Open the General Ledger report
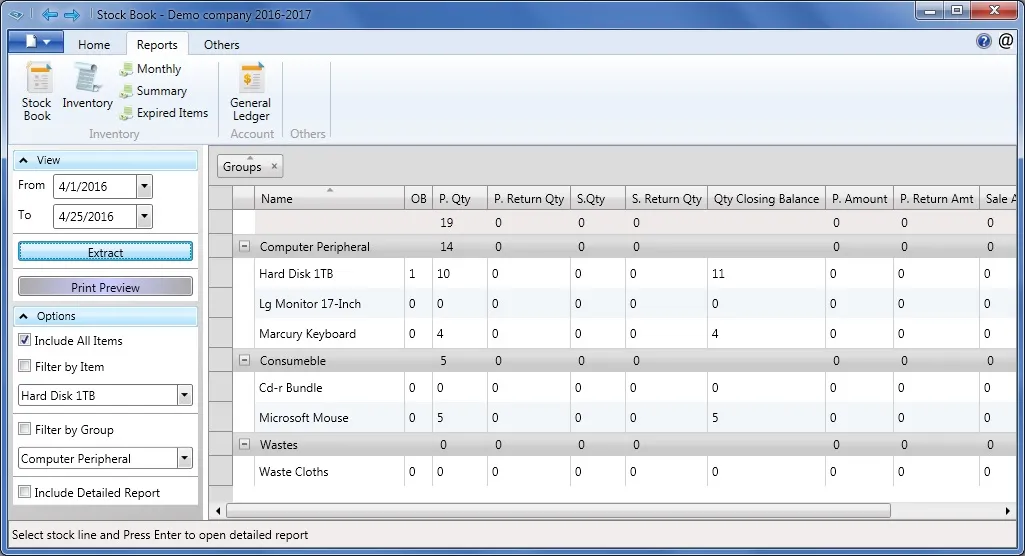The width and height of the screenshot is (1025, 556). pyautogui.click(x=250, y=91)
